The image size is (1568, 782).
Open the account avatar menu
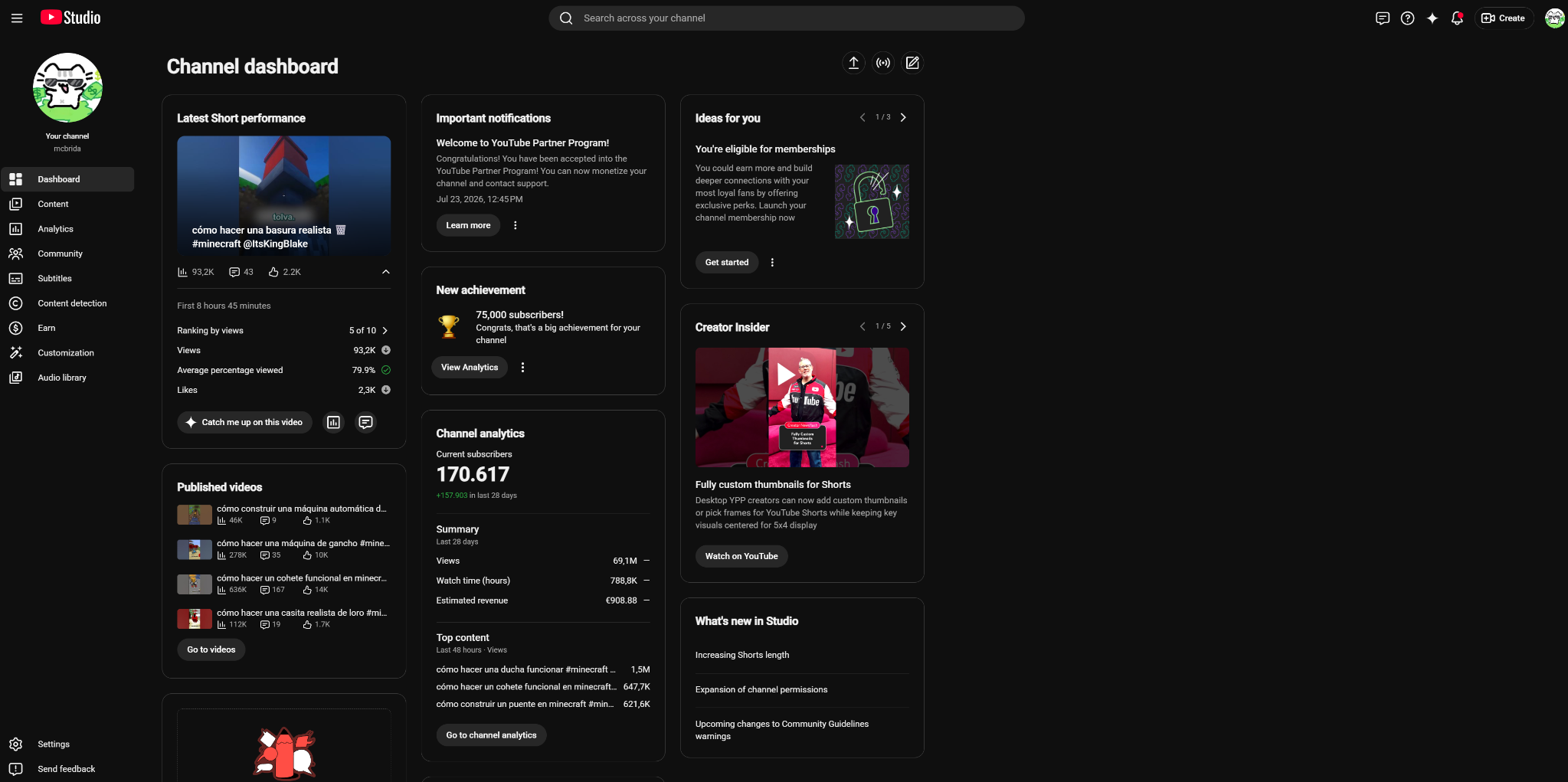pyautogui.click(x=1554, y=18)
